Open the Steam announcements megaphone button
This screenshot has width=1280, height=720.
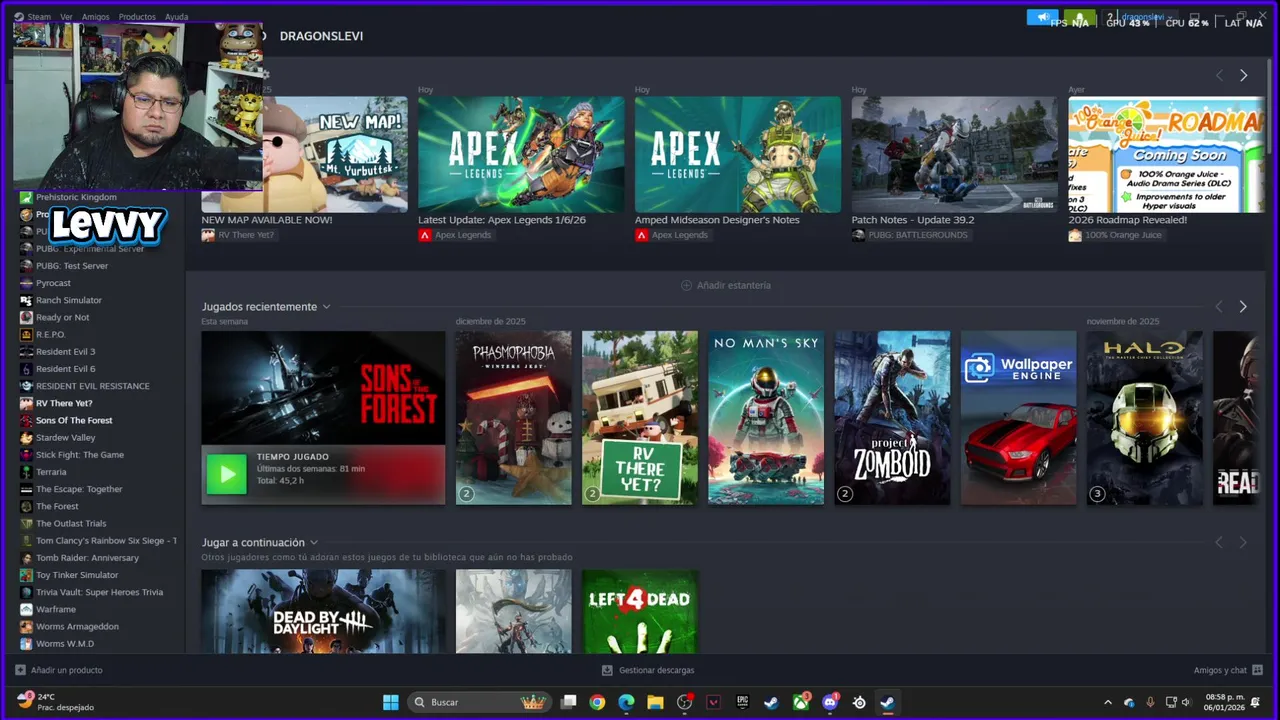pos(1042,17)
